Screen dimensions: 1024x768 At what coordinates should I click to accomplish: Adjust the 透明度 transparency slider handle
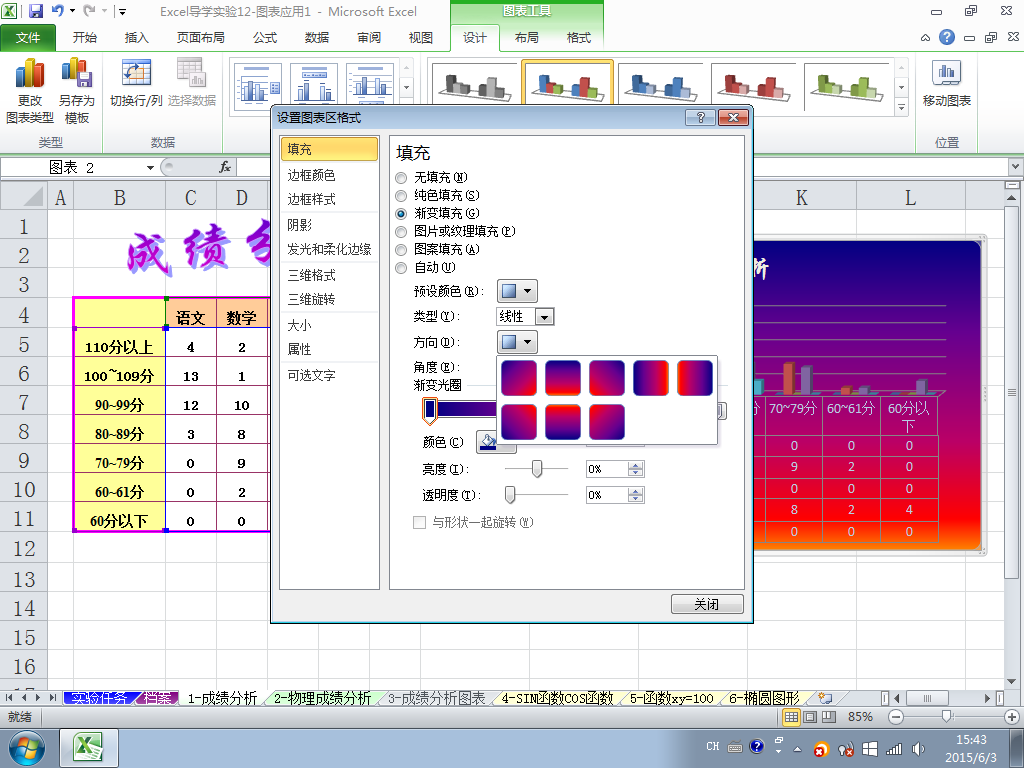pyautogui.click(x=510, y=495)
